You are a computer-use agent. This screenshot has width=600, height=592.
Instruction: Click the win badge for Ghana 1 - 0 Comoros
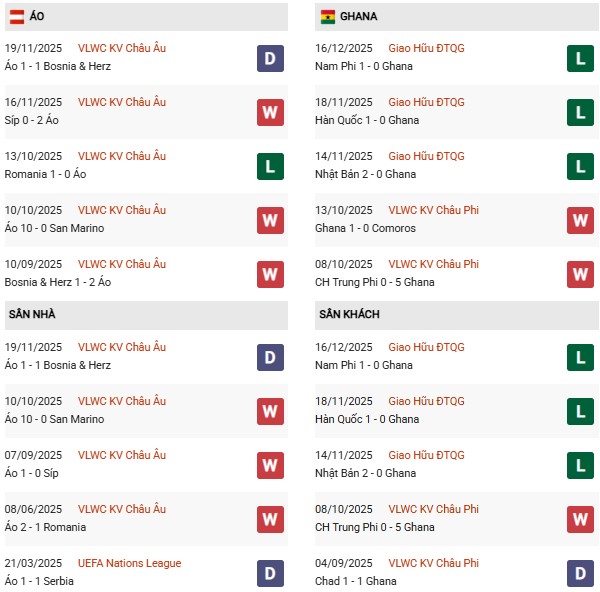(x=581, y=220)
